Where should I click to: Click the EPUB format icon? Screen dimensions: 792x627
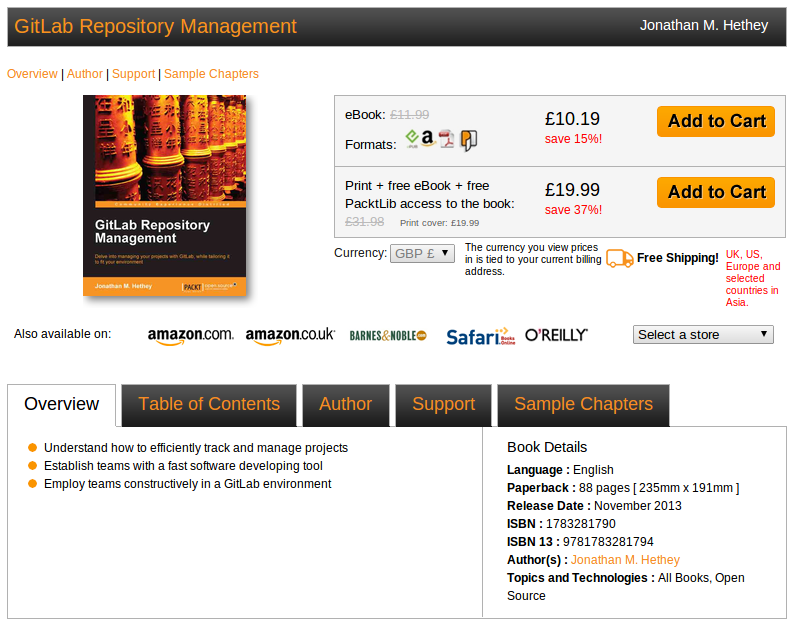(x=412, y=138)
